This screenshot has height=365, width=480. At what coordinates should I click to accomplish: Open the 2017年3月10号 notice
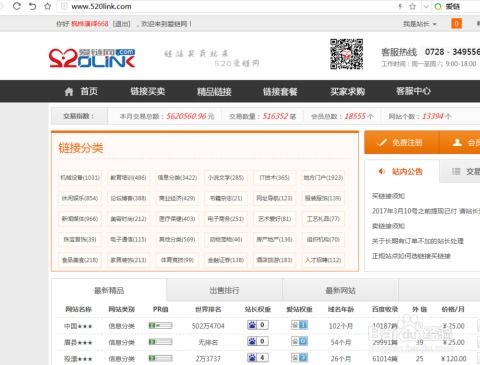426,211
